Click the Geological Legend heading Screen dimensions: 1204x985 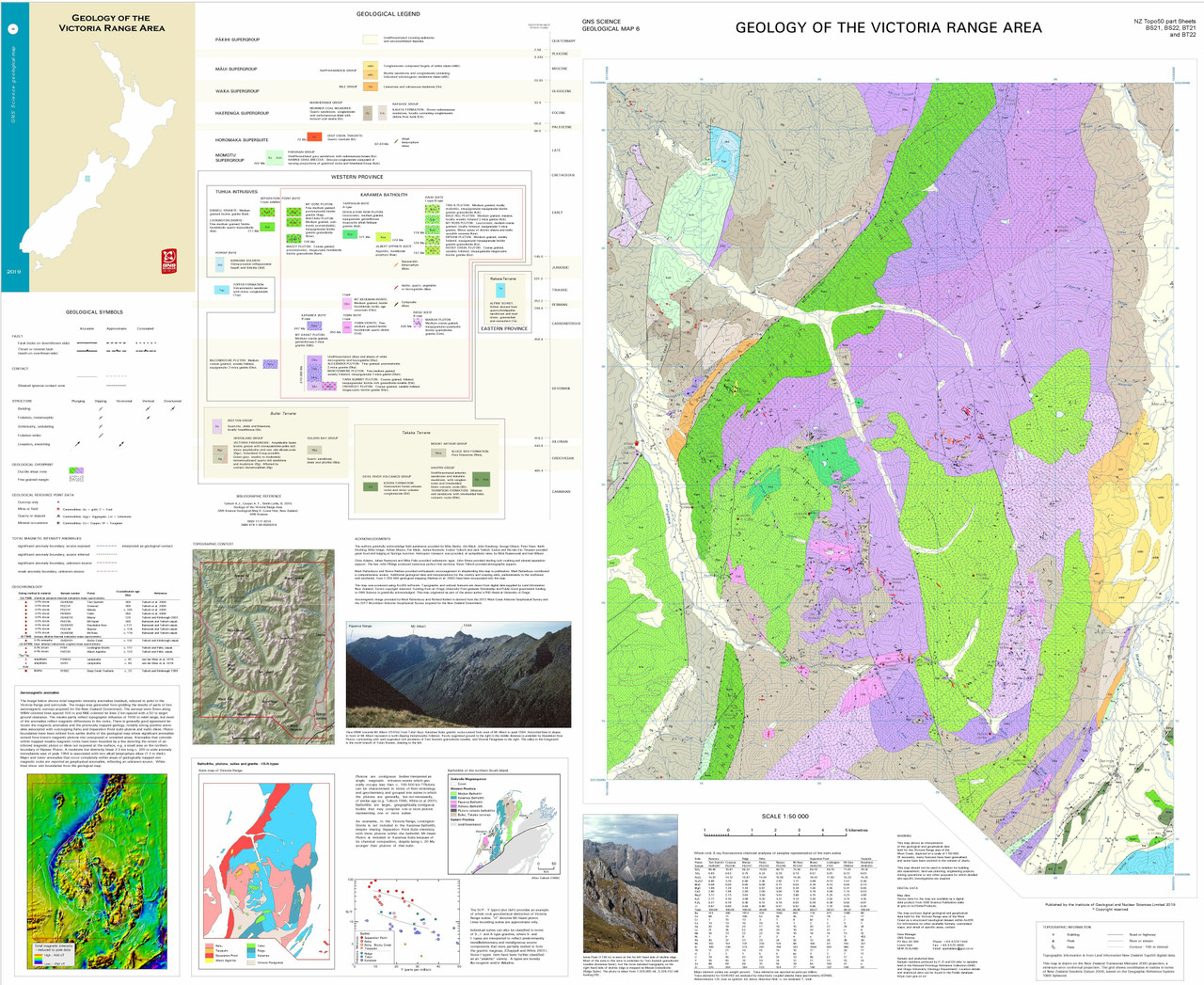point(388,14)
